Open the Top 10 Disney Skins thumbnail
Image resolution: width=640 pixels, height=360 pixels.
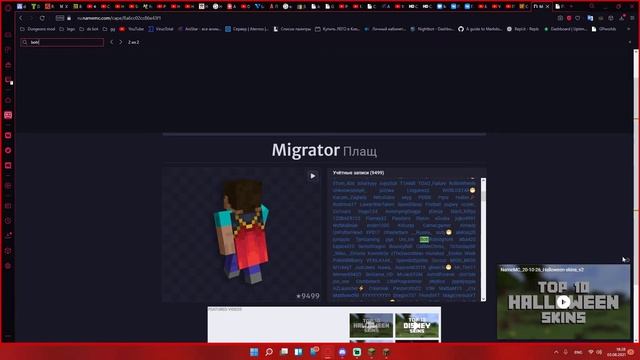click(x=417, y=325)
